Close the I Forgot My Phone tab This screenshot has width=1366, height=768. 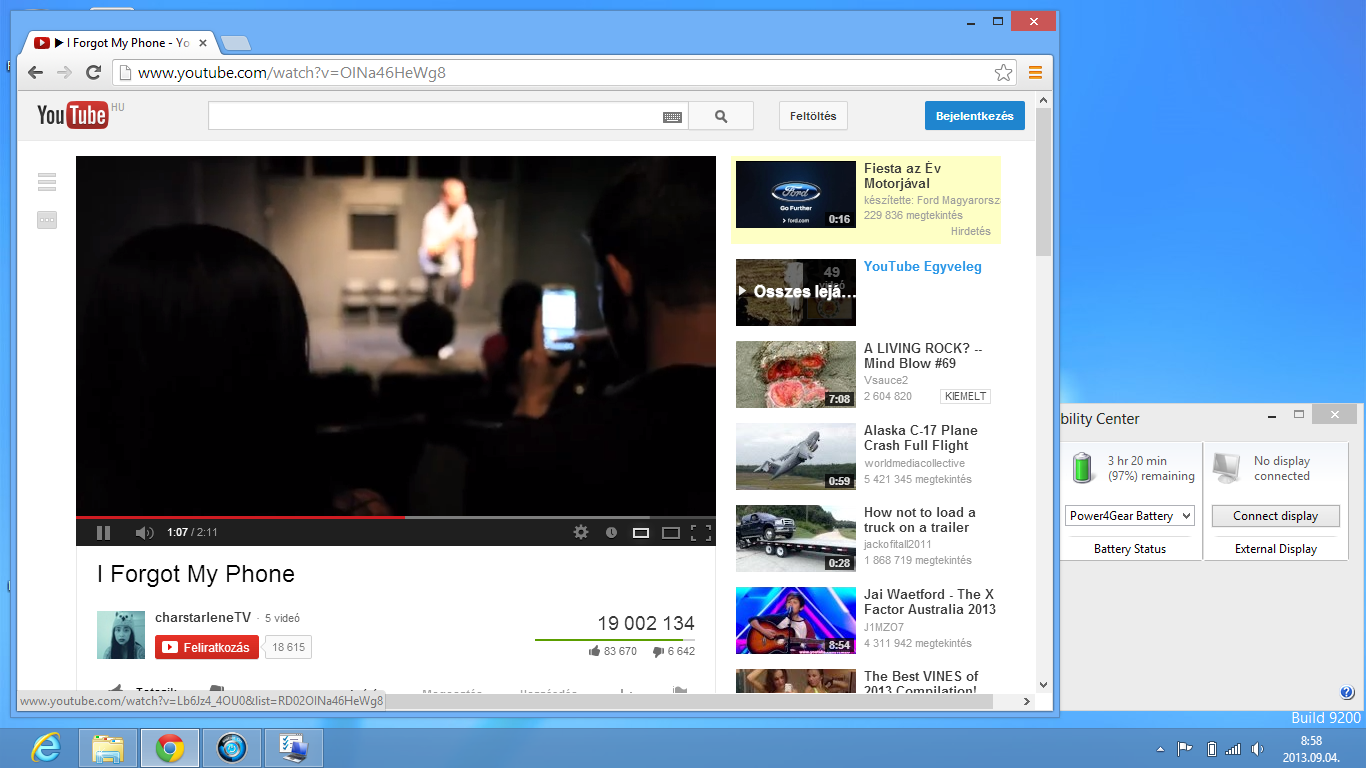point(204,43)
